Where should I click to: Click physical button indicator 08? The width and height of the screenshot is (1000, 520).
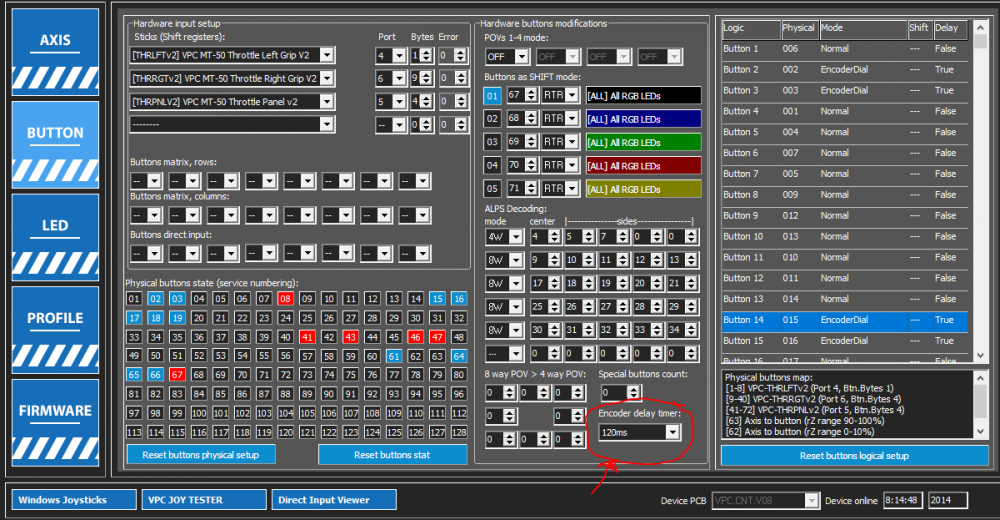286,299
